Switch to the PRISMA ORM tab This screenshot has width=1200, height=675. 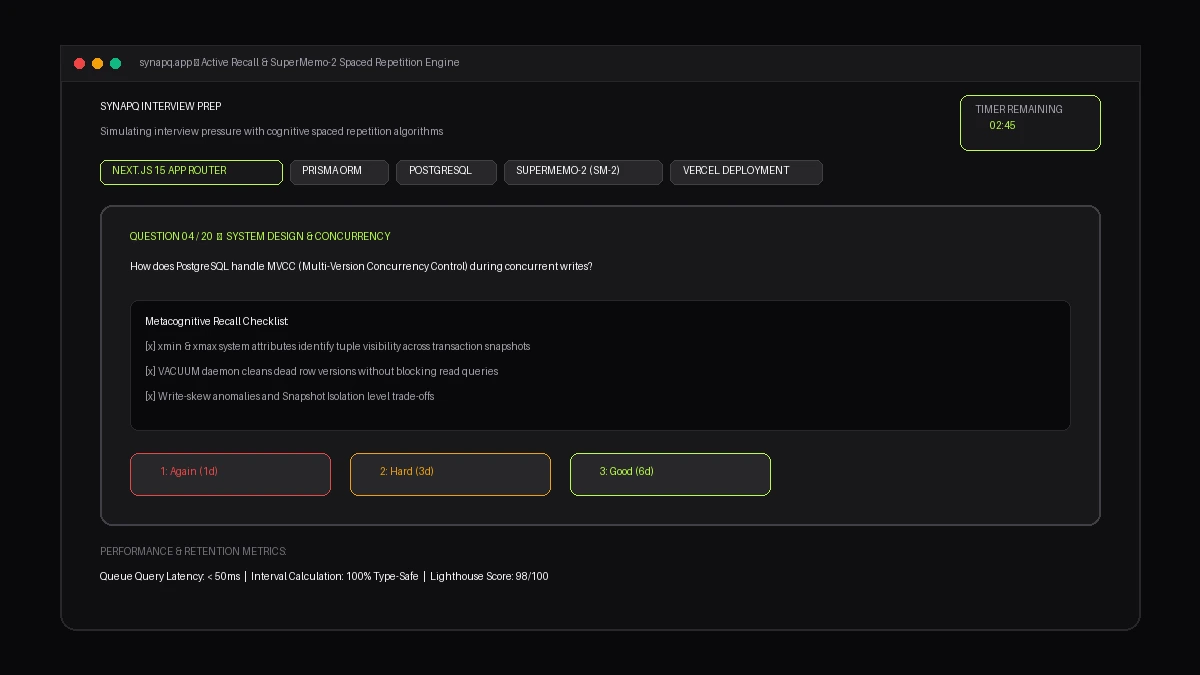point(339,172)
